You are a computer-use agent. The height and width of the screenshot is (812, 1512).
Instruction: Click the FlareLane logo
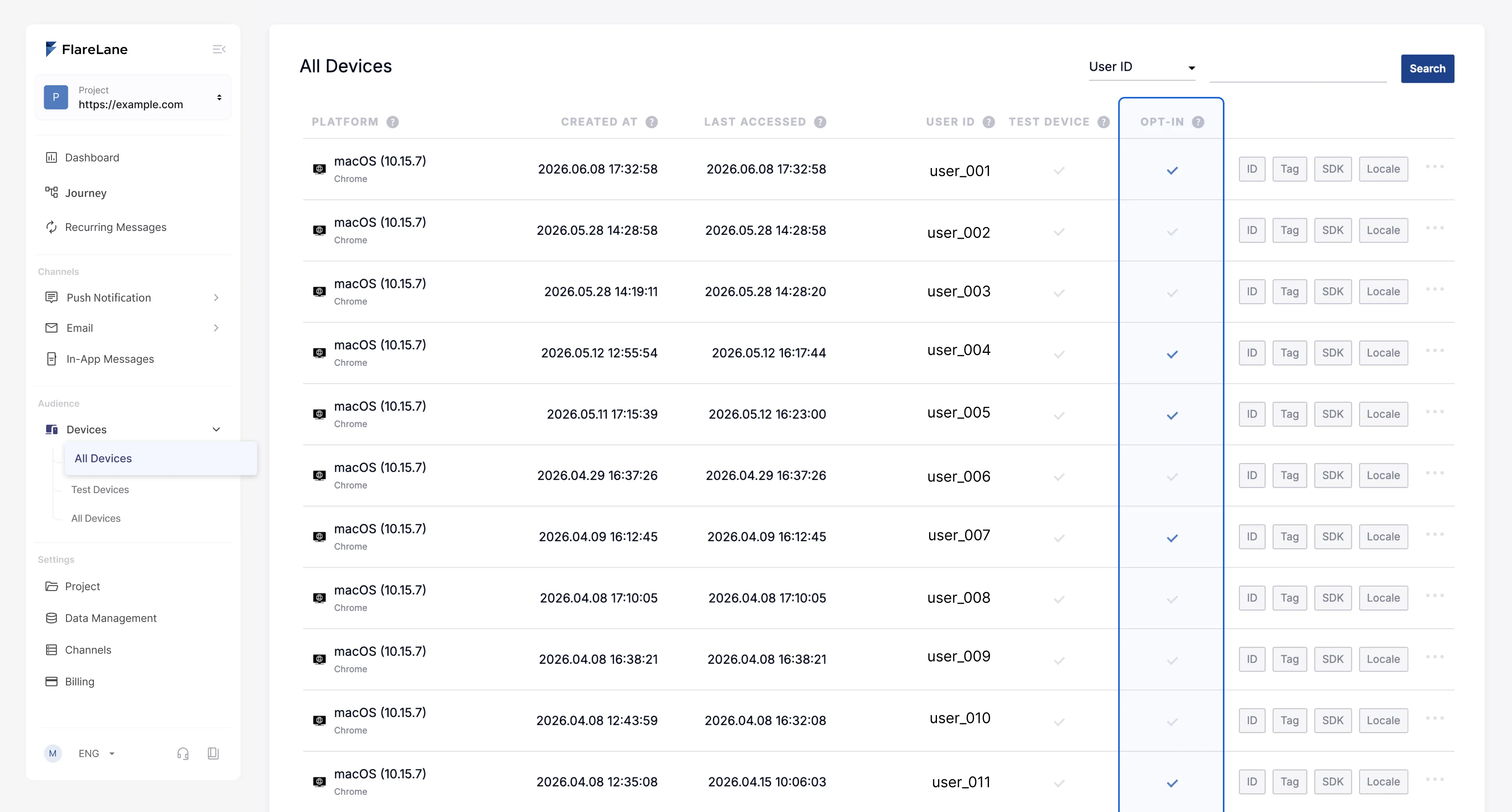(86, 49)
